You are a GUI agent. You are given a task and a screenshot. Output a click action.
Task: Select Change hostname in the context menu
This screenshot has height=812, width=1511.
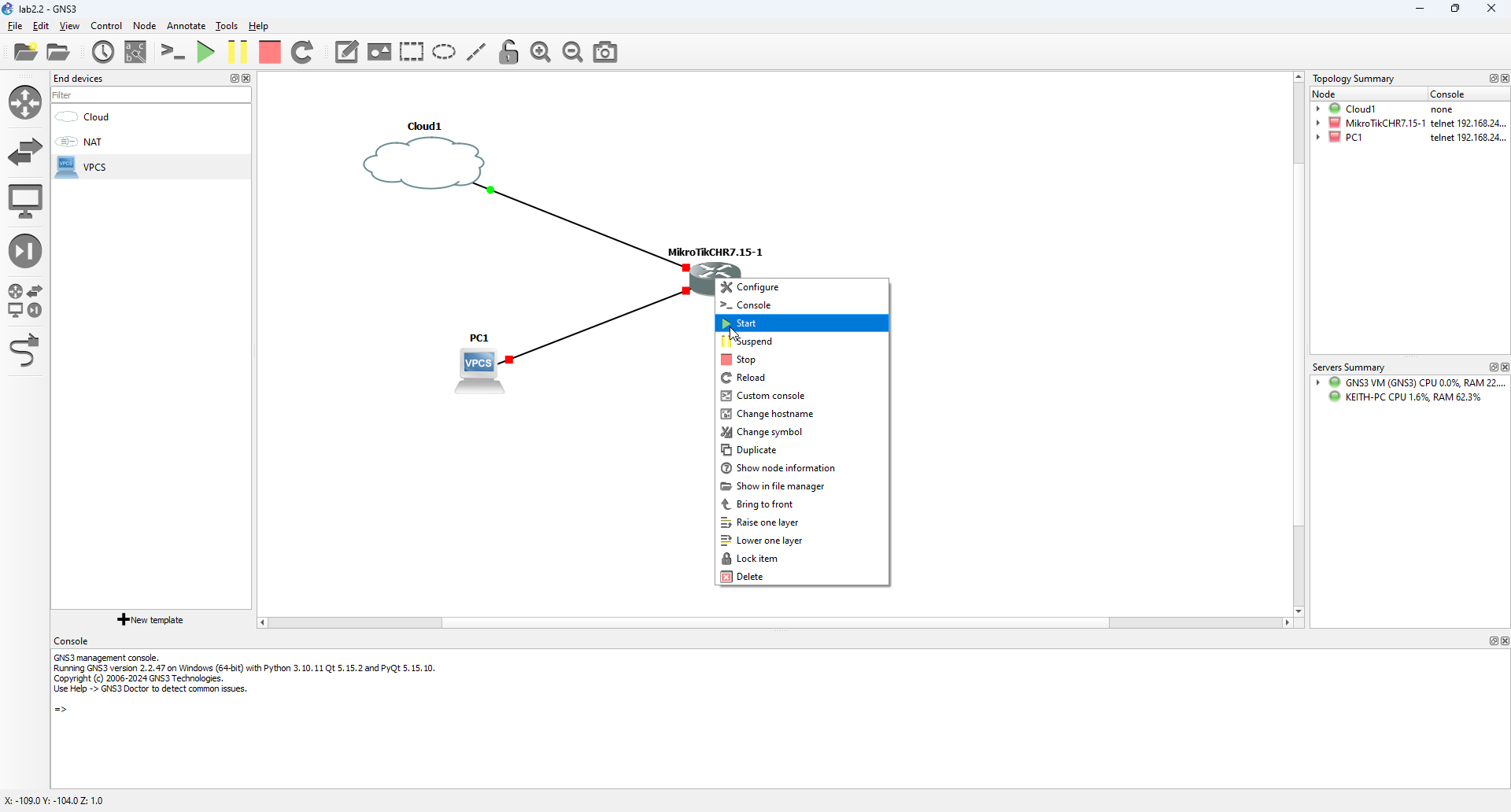[x=775, y=413]
